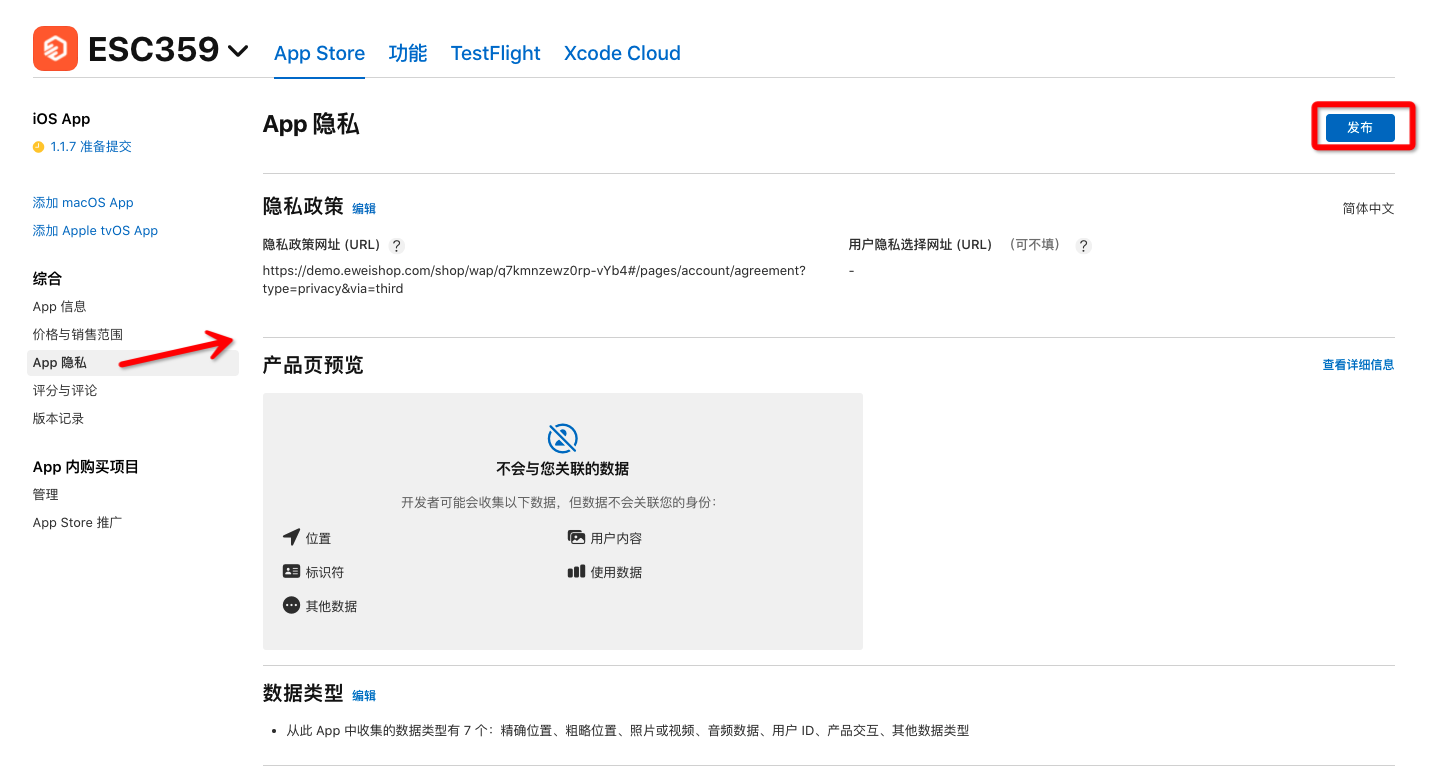Select App 隐私 in sidebar

pyautogui.click(x=133, y=363)
